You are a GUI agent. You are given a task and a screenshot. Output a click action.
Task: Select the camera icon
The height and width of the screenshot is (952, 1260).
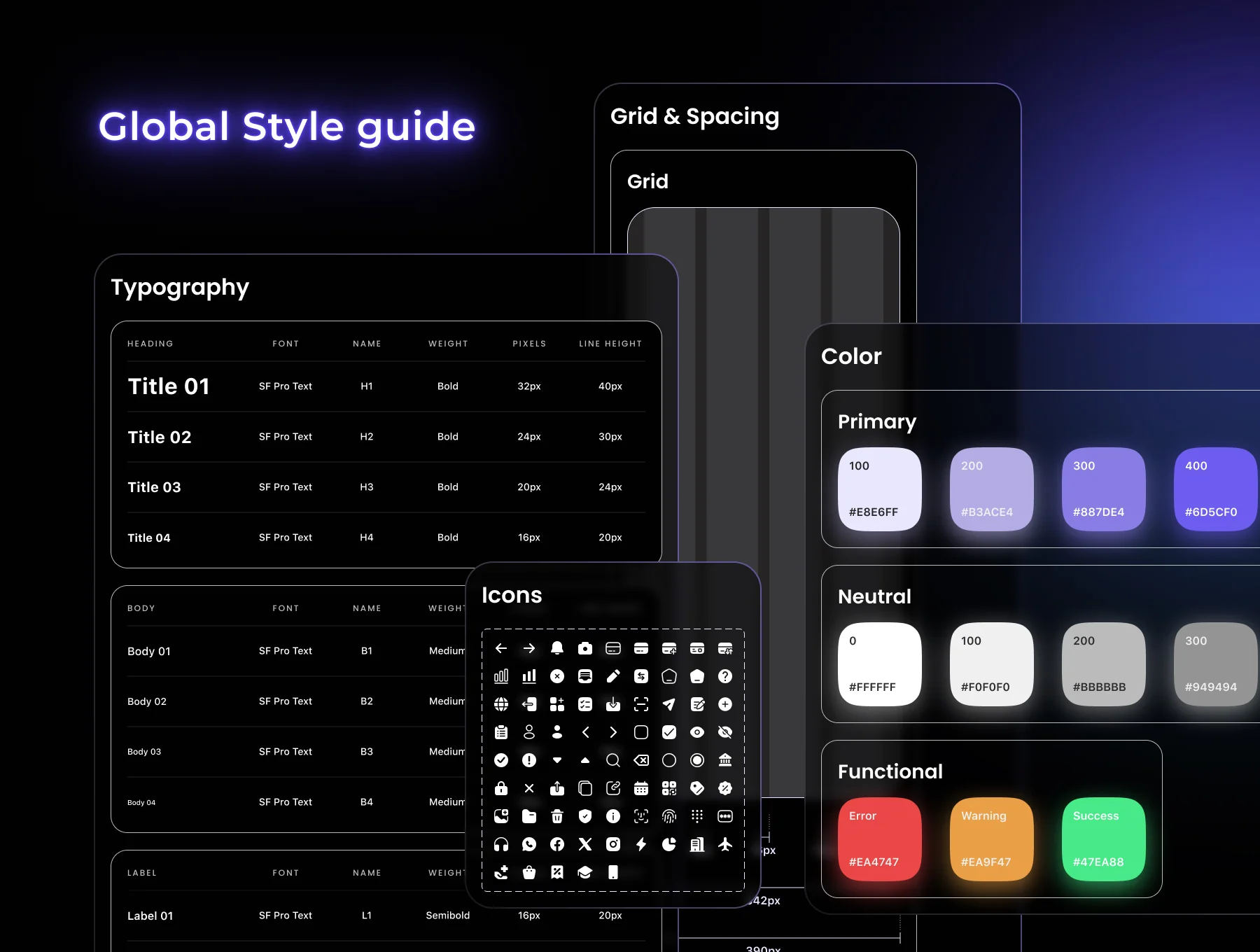click(x=585, y=648)
